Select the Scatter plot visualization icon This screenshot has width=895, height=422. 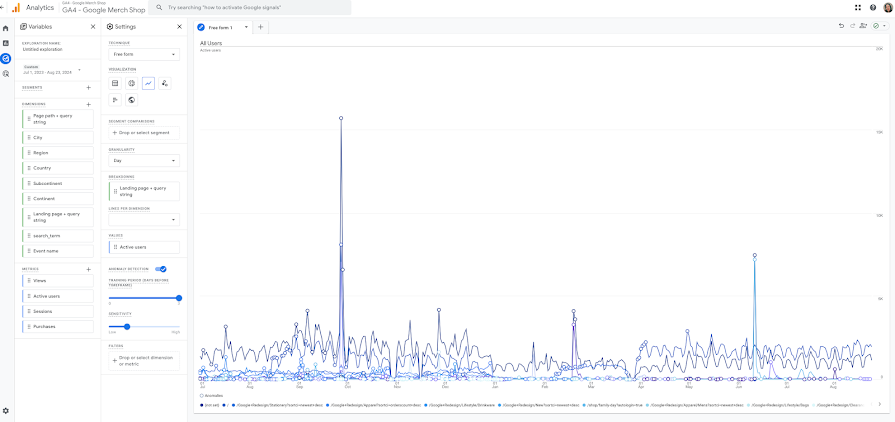(165, 83)
